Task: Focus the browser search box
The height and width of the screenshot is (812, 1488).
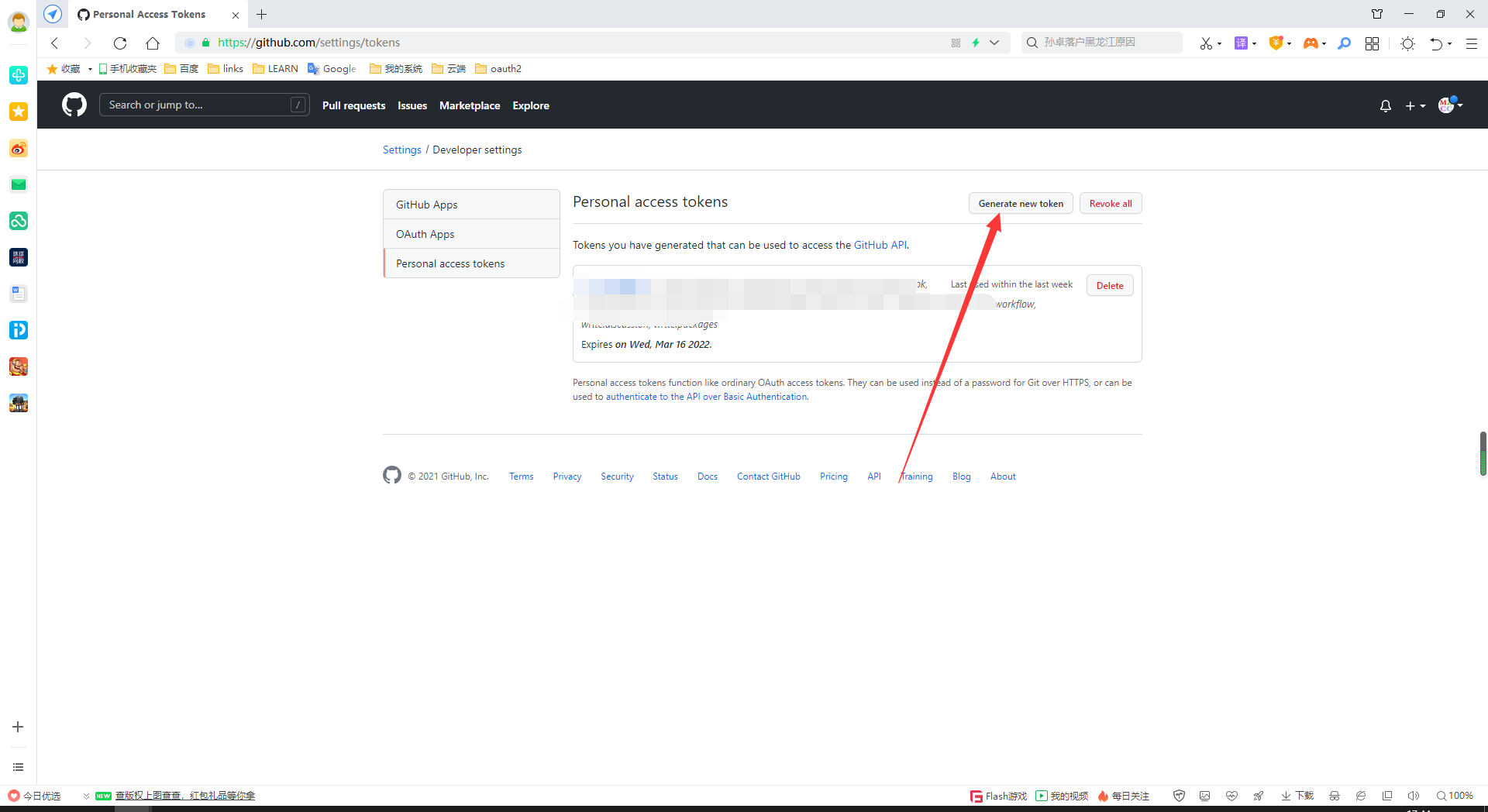Action: point(1102,43)
